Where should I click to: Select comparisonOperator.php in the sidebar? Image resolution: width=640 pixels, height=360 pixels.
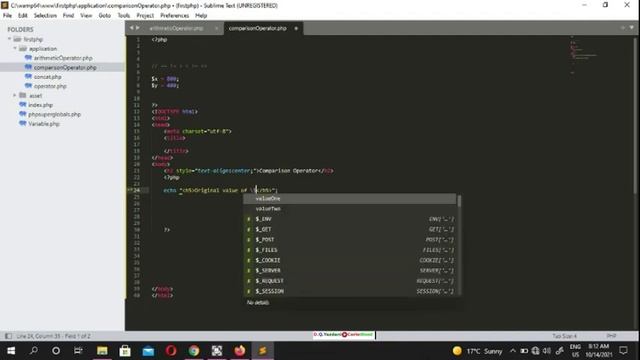click(x=65, y=67)
